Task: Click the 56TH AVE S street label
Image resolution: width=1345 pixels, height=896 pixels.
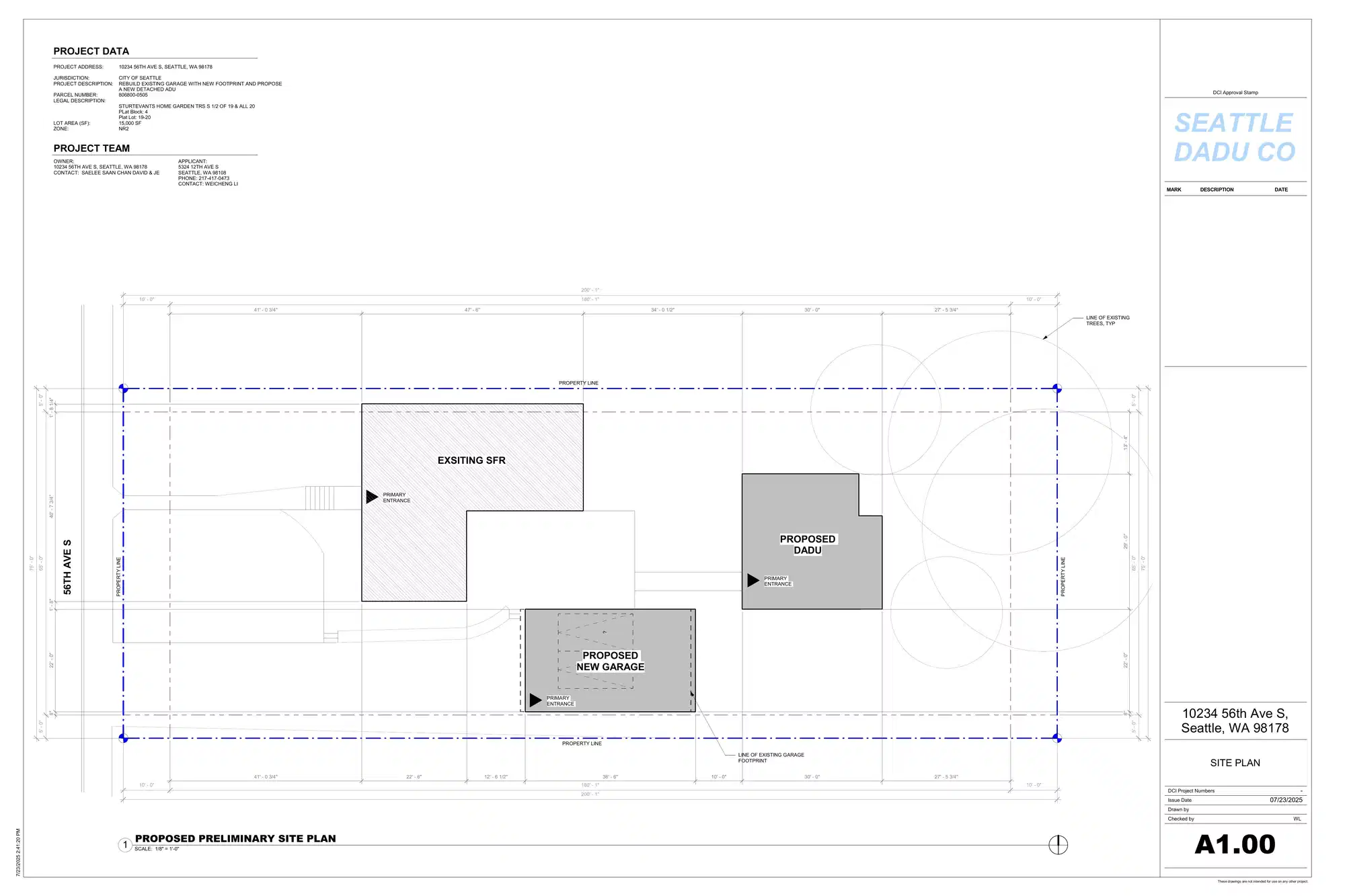Action: pos(67,567)
